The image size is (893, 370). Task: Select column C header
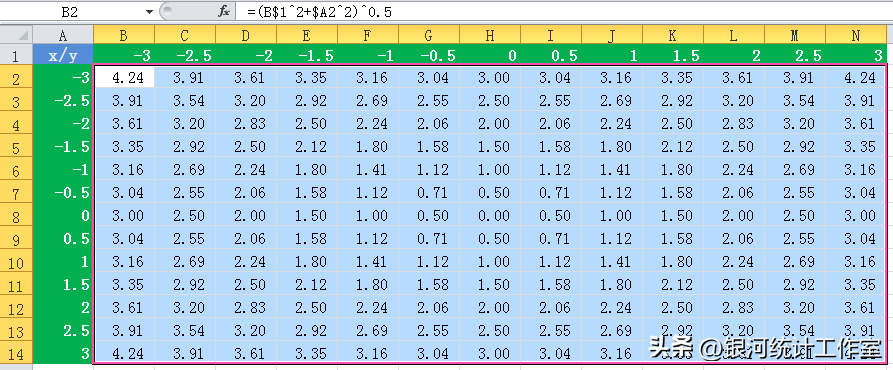[185, 35]
